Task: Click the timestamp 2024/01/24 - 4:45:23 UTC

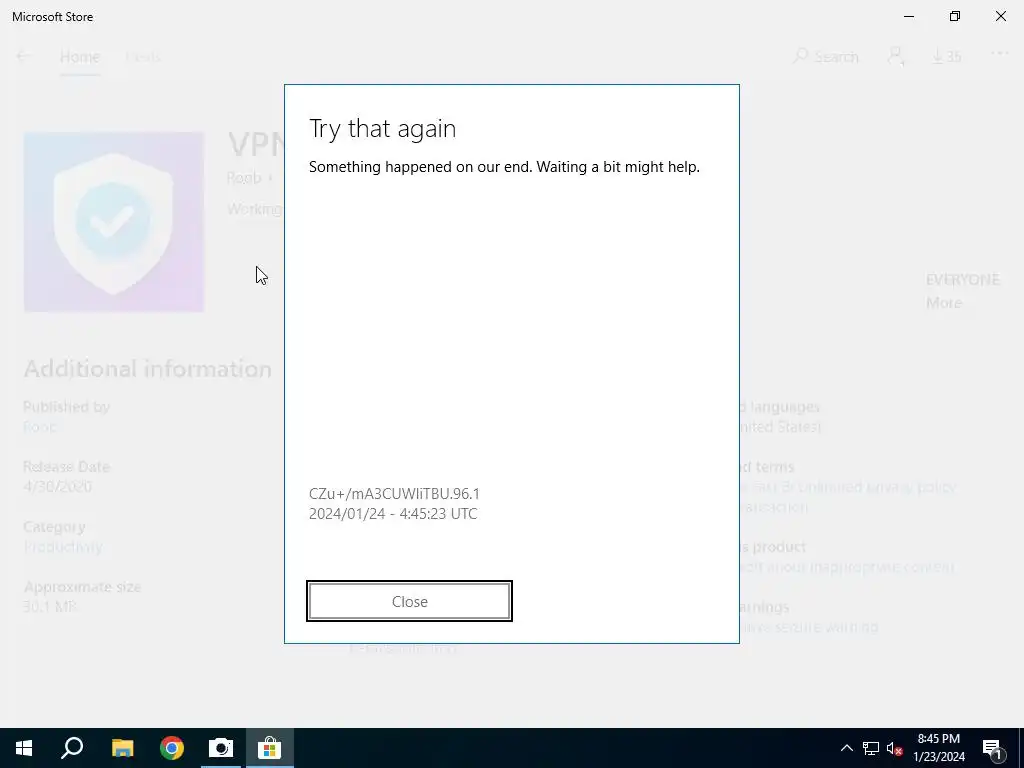Action: pyautogui.click(x=392, y=514)
